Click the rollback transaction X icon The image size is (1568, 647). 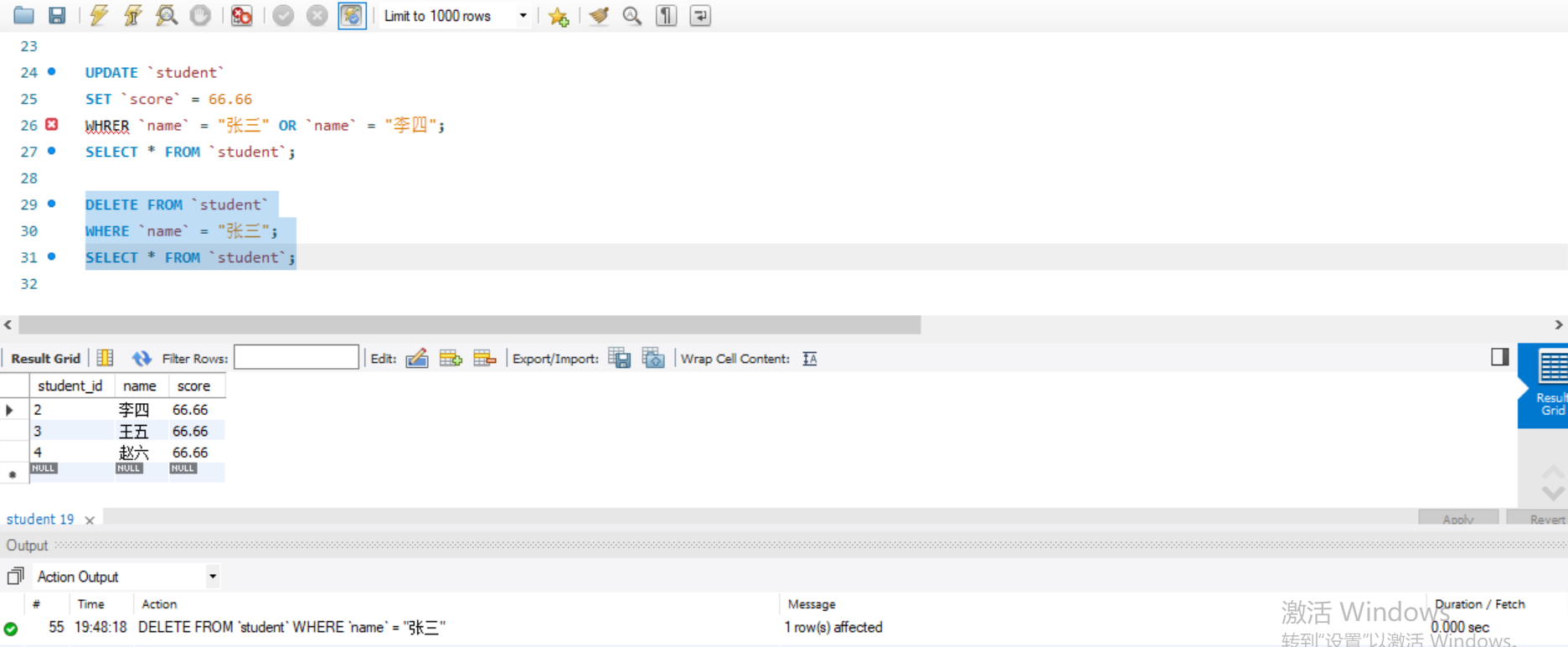(x=317, y=15)
